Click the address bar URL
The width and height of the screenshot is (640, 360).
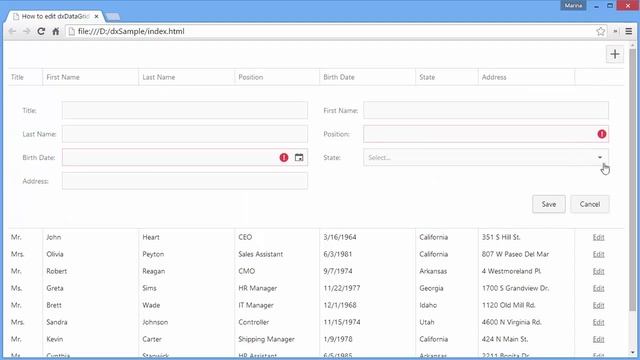click(x=131, y=31)
